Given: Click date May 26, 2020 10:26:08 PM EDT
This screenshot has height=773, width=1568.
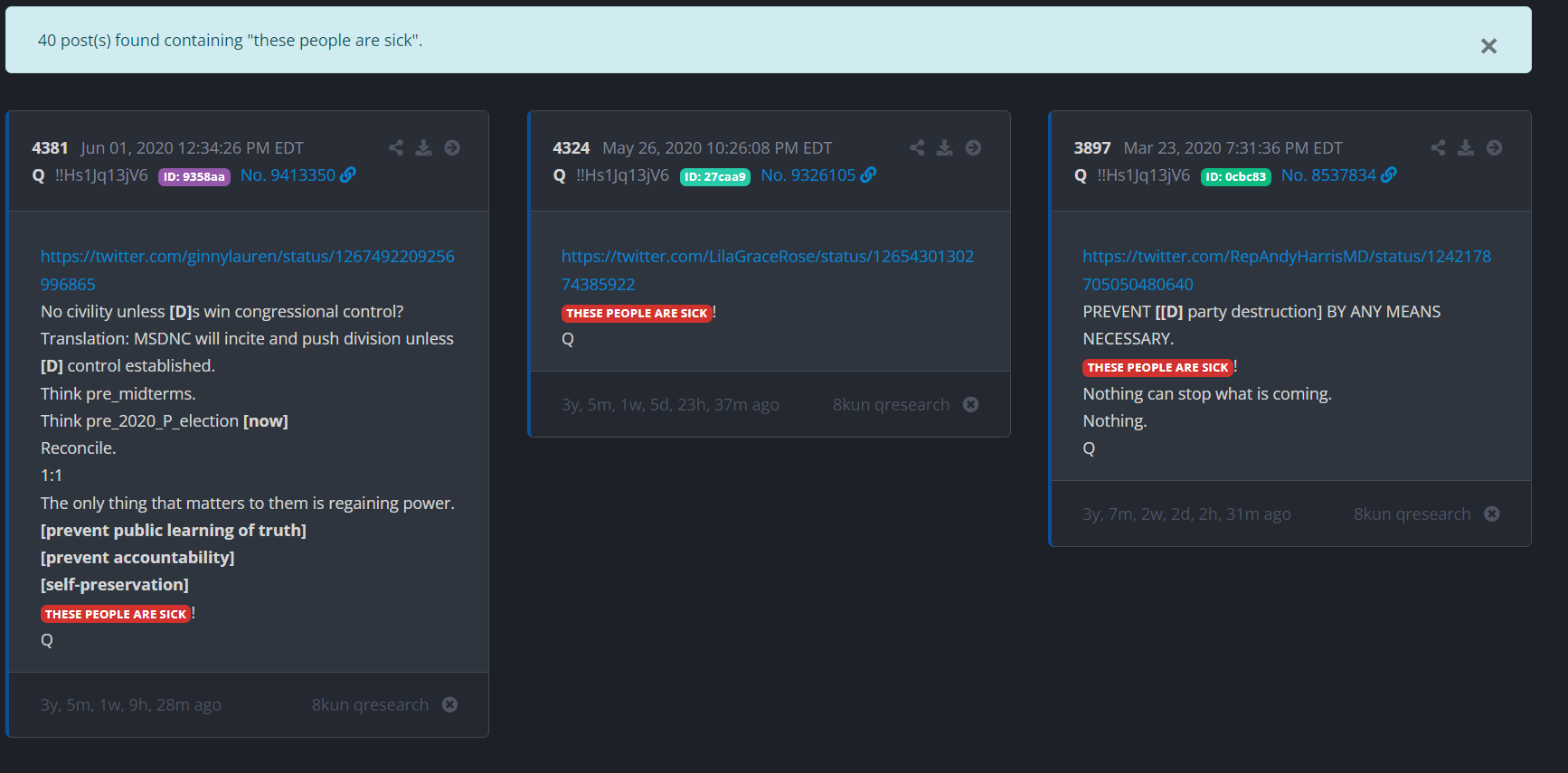Looking at the screenshot, I should click(x=717, y=148).
